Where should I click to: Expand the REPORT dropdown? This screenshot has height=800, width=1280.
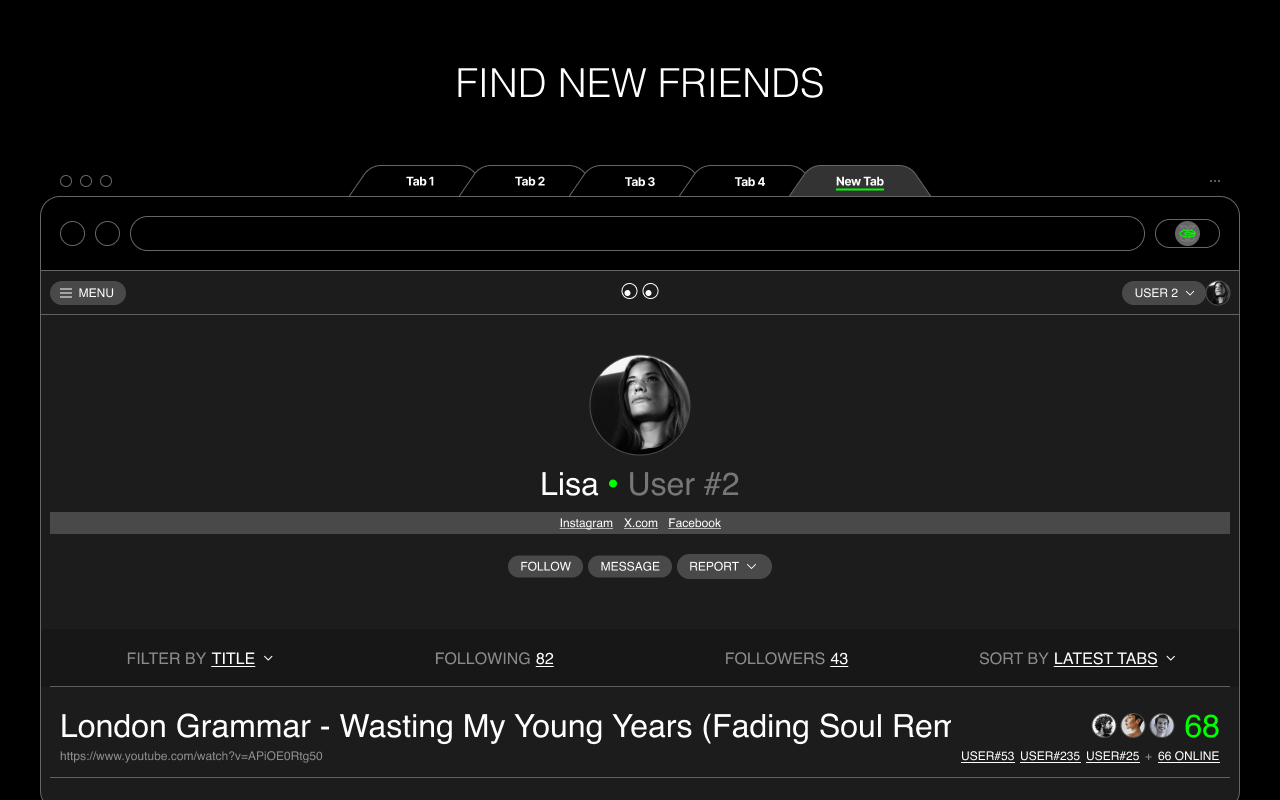[724, 566]
